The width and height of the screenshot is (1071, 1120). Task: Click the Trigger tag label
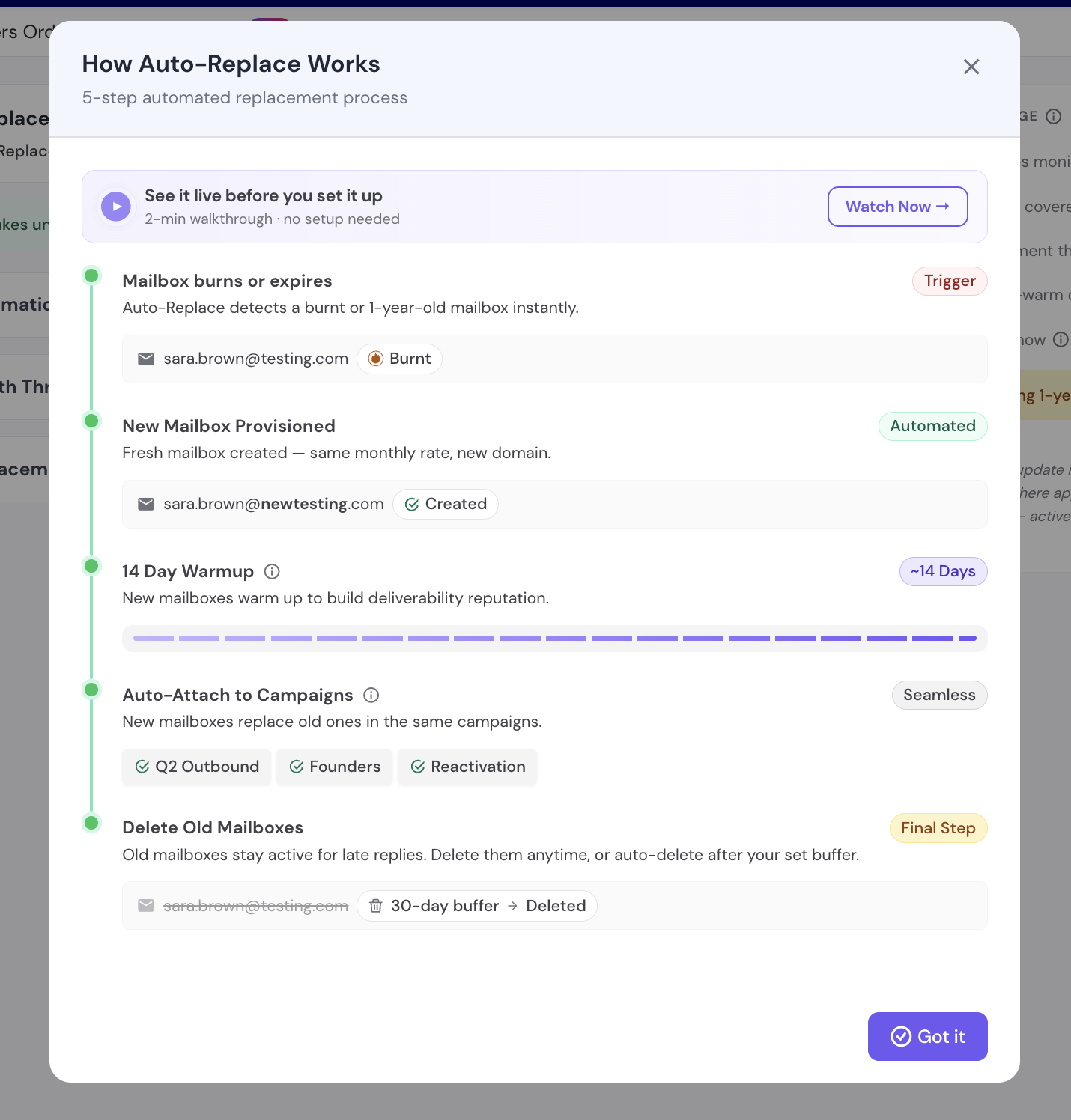[x=950, y=281]
